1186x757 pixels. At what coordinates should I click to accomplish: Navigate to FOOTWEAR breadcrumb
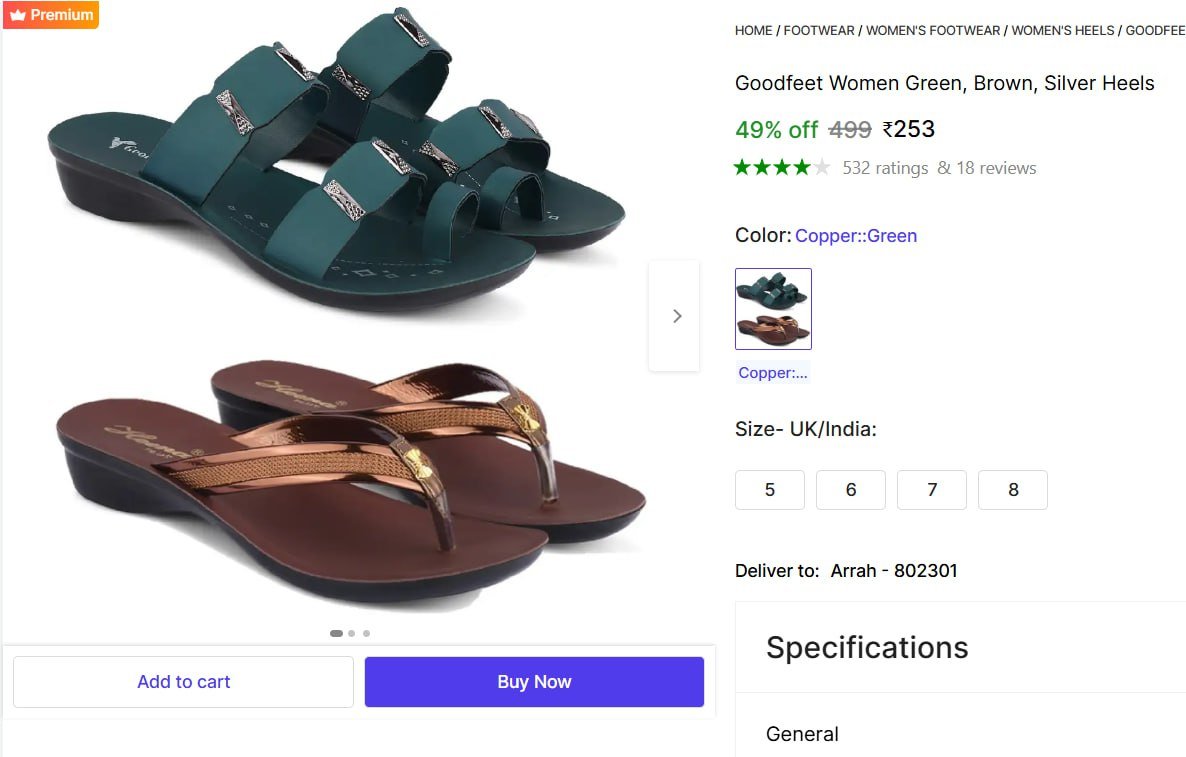[x=819, y=31]
